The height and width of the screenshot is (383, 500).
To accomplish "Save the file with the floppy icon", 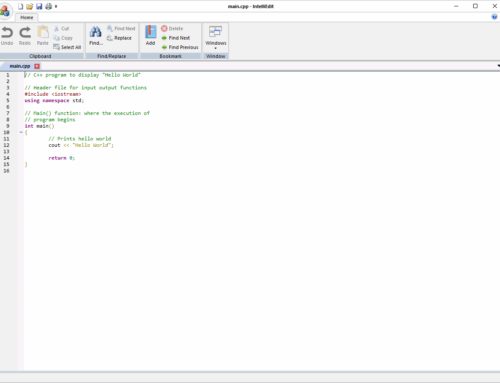I will tap(39, 6).
